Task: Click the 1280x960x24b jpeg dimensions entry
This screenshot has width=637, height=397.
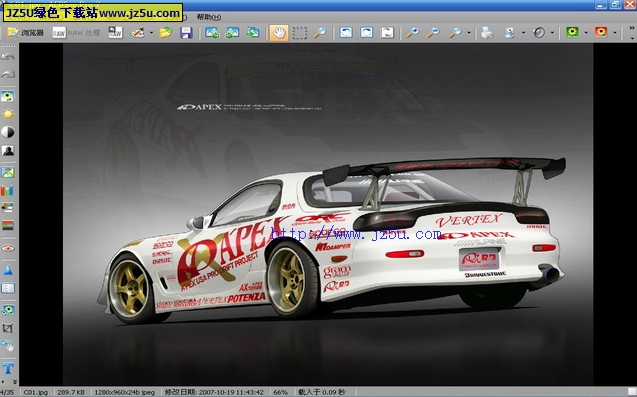Action: click(125, 393)
